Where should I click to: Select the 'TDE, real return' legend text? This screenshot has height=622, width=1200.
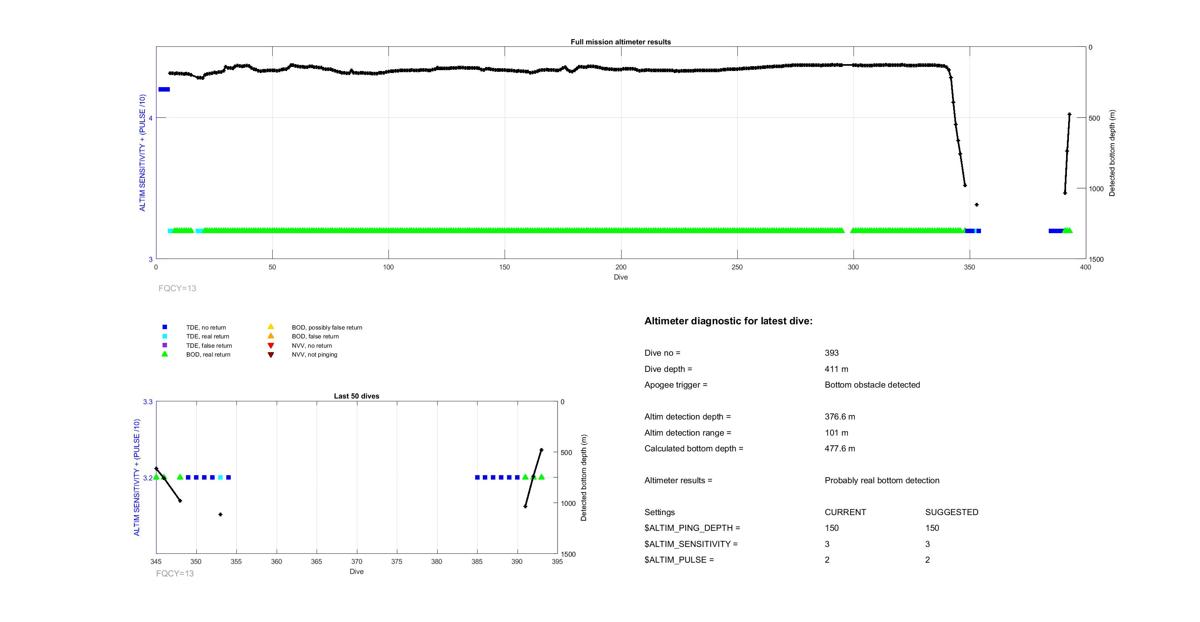(209, 336)
